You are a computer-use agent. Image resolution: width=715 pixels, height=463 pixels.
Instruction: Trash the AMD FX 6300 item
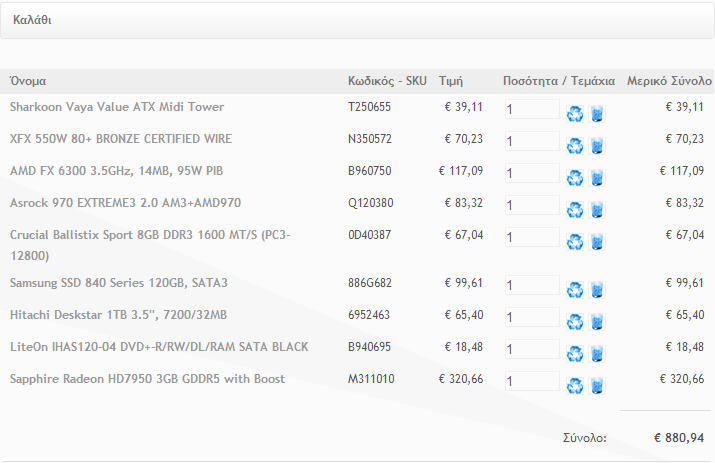coord(597,178)
